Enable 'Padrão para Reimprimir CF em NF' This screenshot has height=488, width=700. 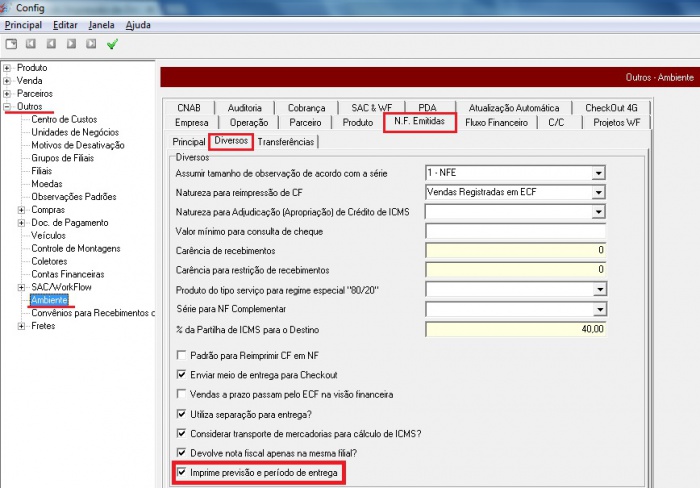point(181,355)
